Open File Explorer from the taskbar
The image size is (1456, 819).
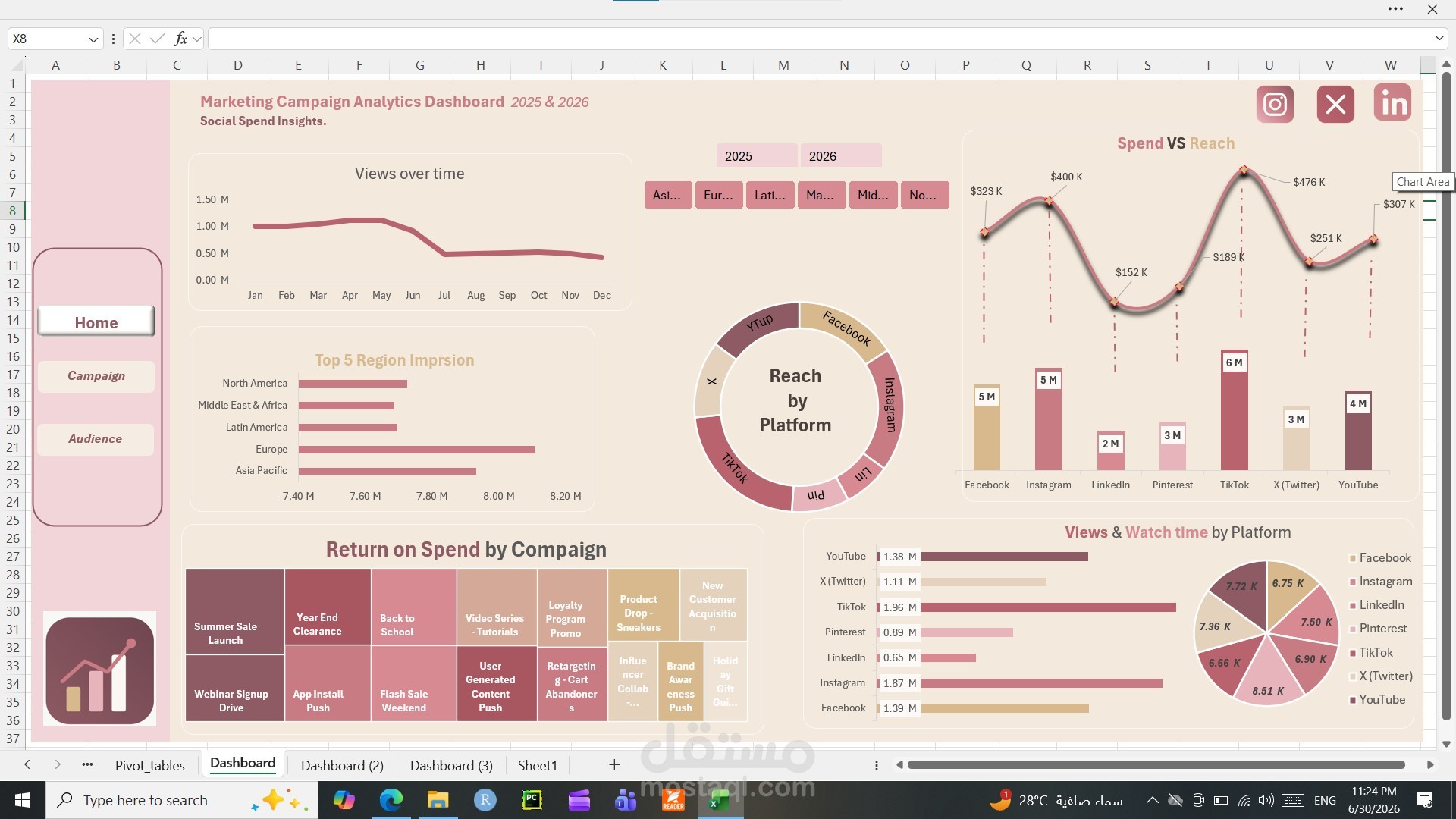pos(438,800)
